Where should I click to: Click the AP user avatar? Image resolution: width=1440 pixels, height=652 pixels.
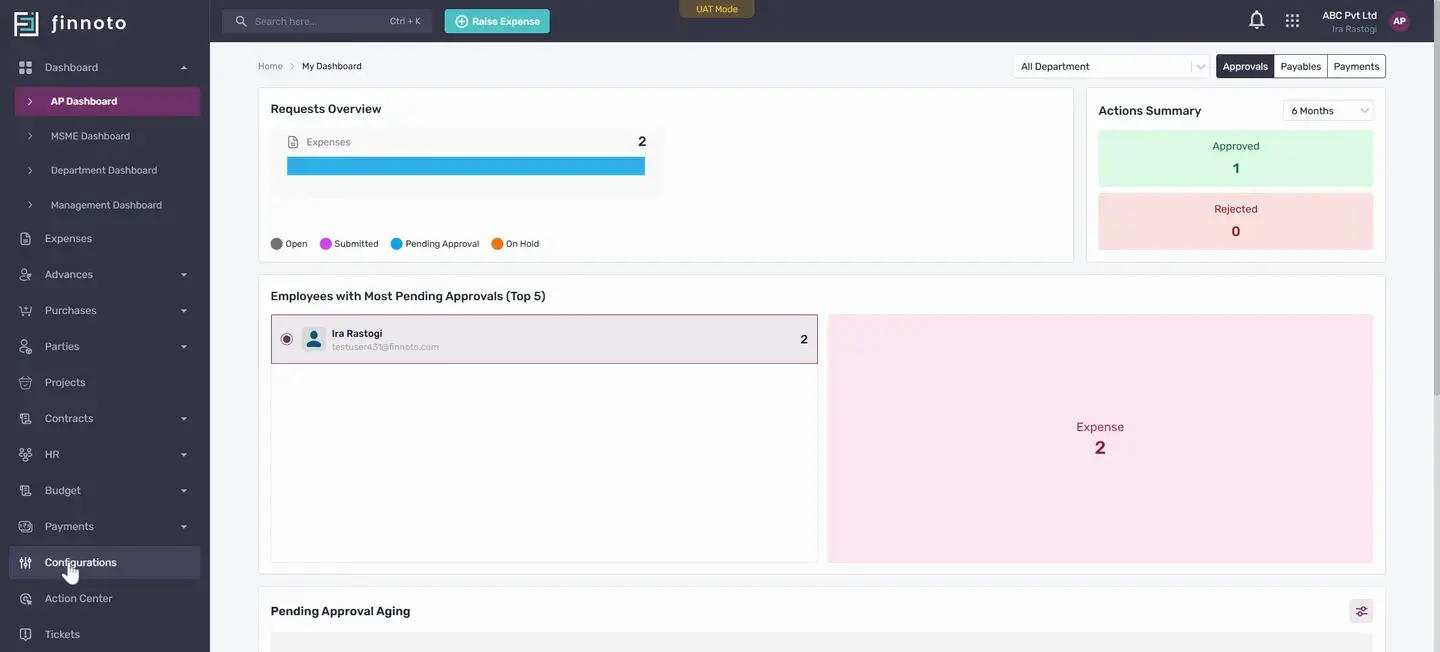click(1399, 21)
